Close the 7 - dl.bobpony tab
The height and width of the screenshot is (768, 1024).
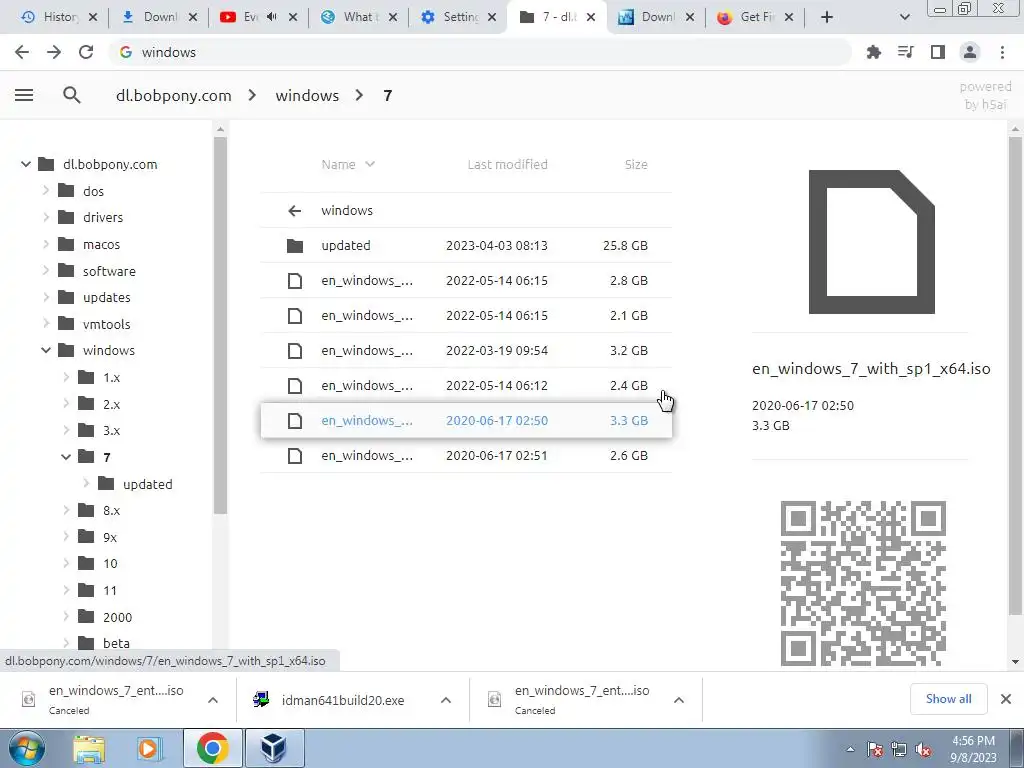pyautogui.click(x=590, y=17)
